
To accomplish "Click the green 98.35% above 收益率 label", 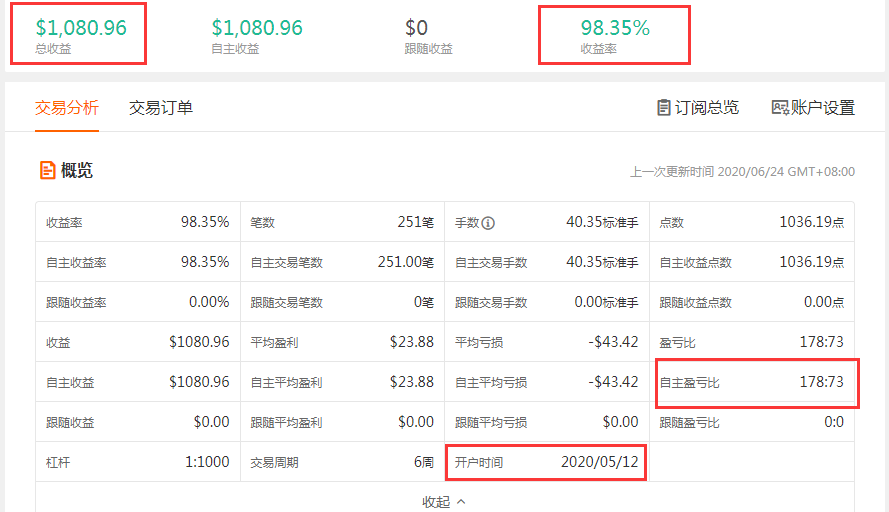I will pyautogui.click(x=615, y=28).
